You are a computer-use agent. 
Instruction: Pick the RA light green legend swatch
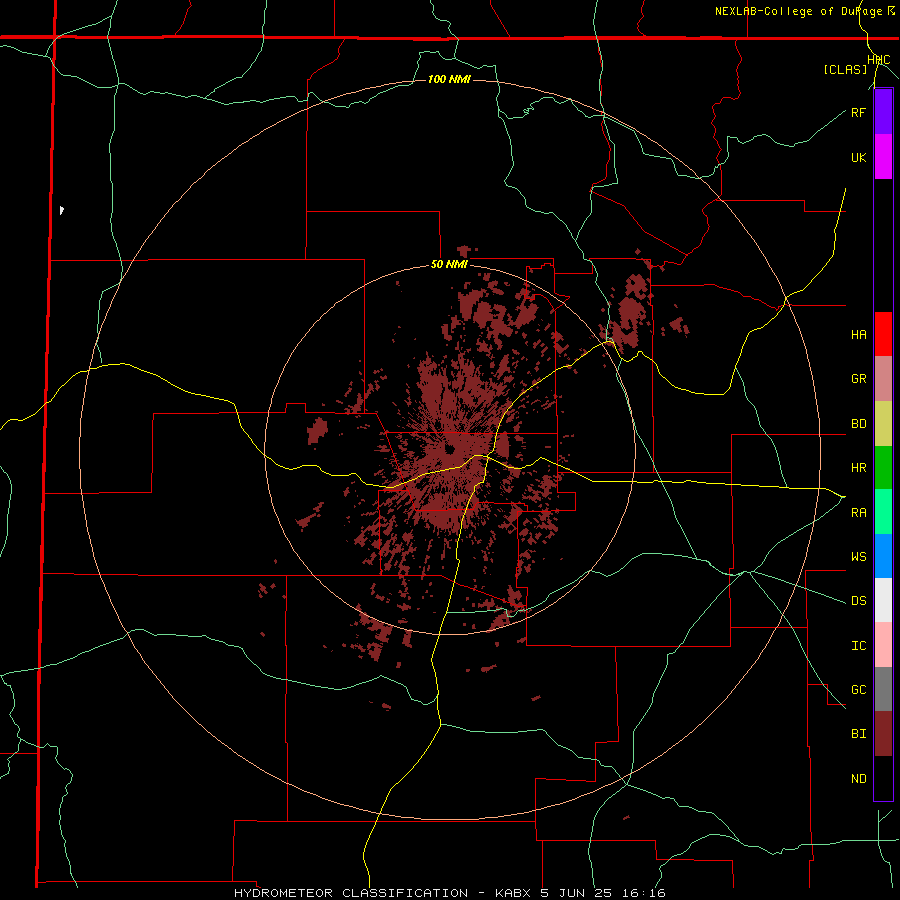(883, 512)
